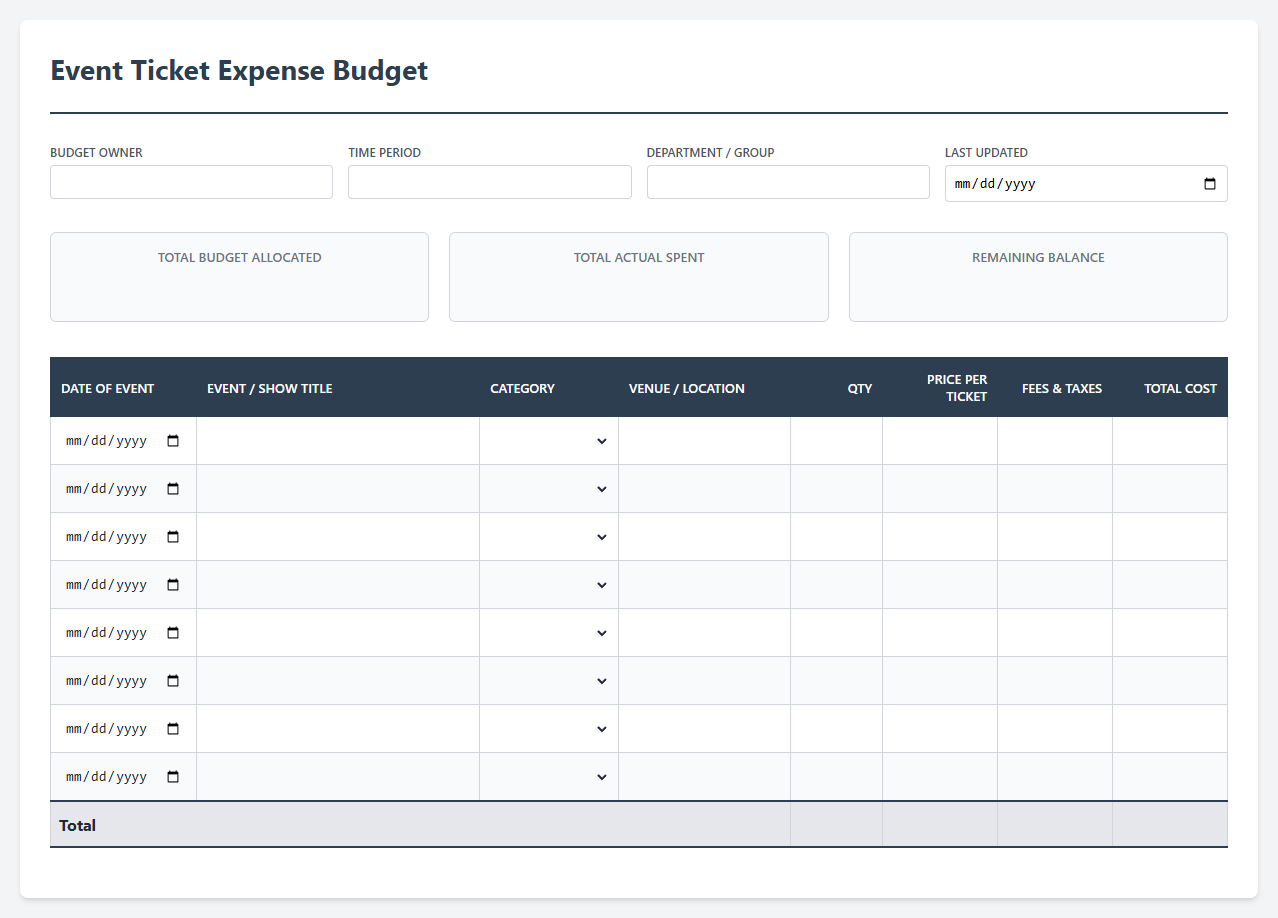1278x918 pixels.
Task: Focus the Budget Owner input field
Action: 191,182
